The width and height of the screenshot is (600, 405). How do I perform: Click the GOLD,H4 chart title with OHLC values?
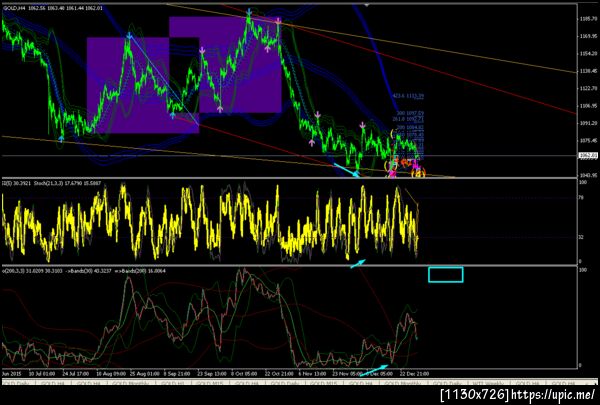(52, 8)
